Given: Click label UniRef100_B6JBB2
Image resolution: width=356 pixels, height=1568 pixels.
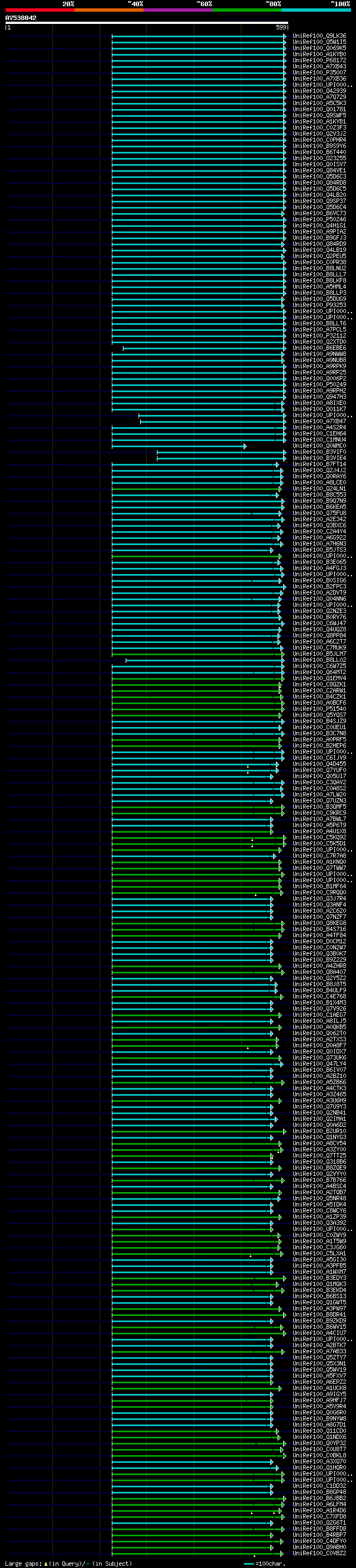Looking at the screenshot, I should pyautogui.click(x=319, y=1497).
